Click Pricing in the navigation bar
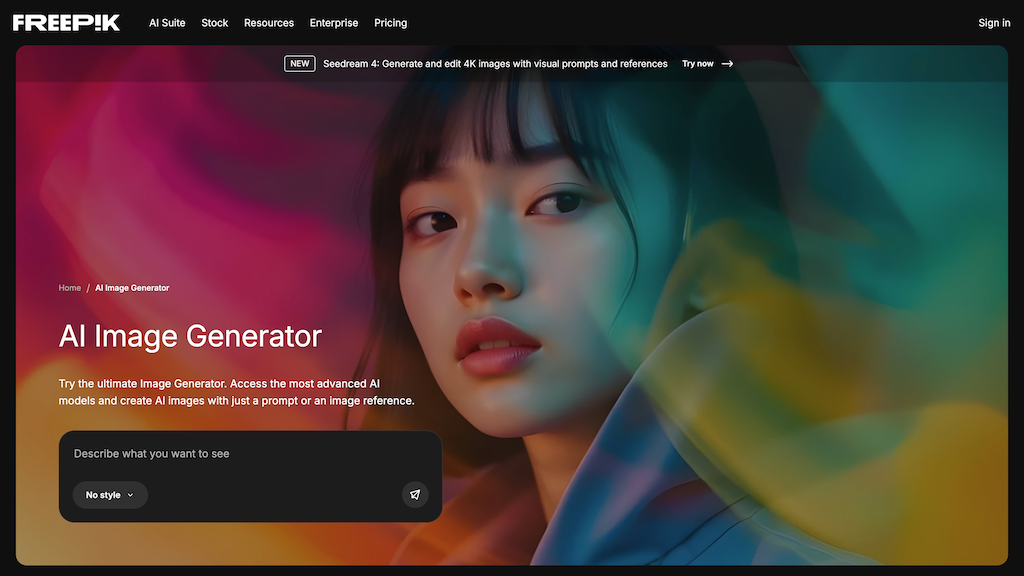Viewport: 1024px width, 576px height. pyautogui.click(x=390, y=22)
